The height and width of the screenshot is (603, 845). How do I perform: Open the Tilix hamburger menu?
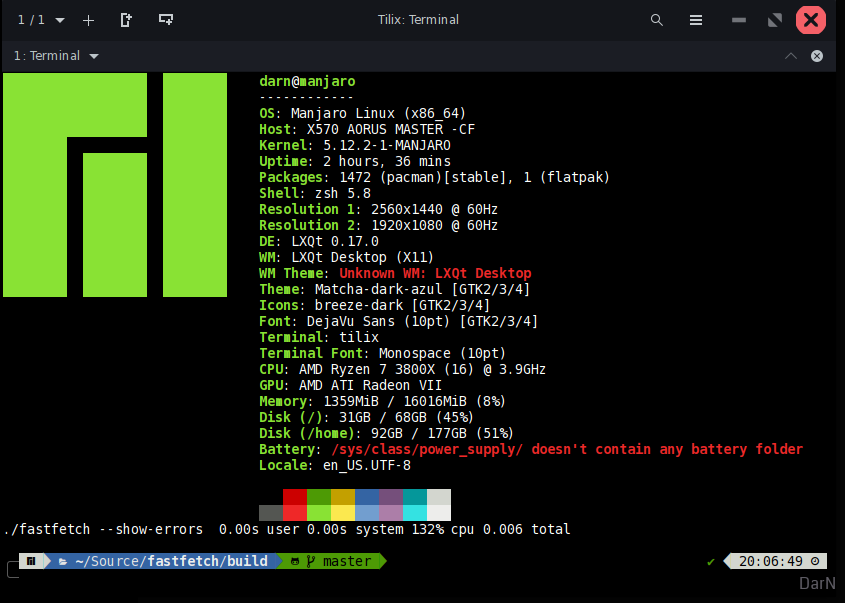[695, 19]
